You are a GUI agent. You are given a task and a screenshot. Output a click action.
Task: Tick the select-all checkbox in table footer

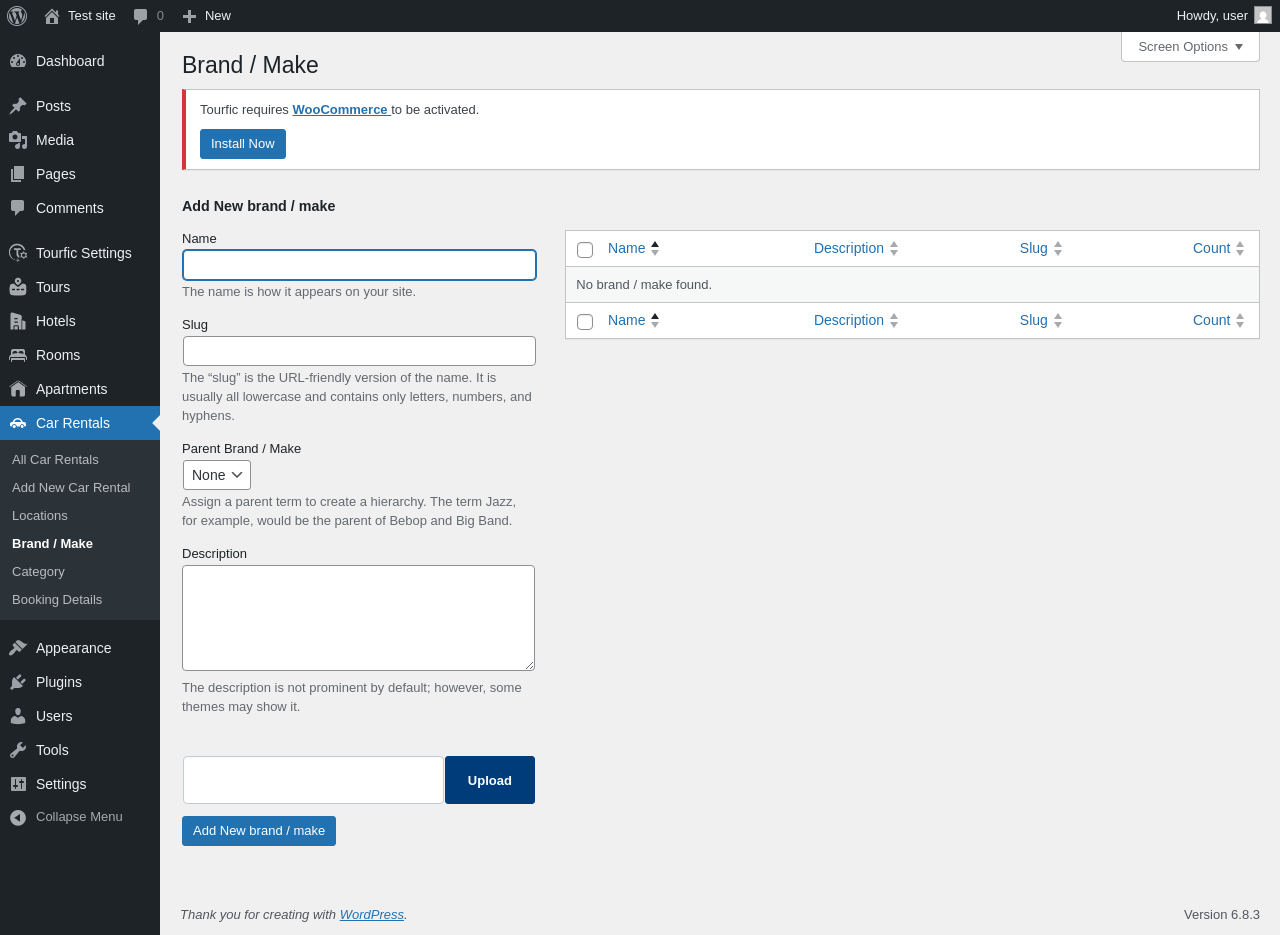[x=585, y=322]
